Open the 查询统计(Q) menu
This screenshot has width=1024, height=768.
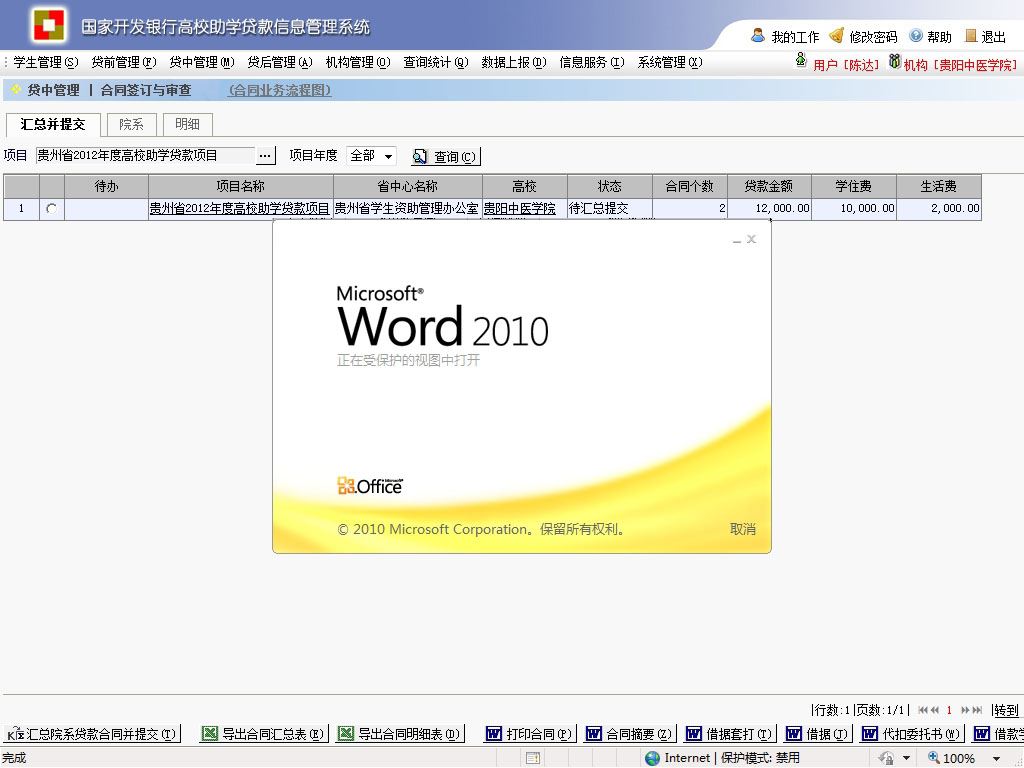click(x=436, y=62)
